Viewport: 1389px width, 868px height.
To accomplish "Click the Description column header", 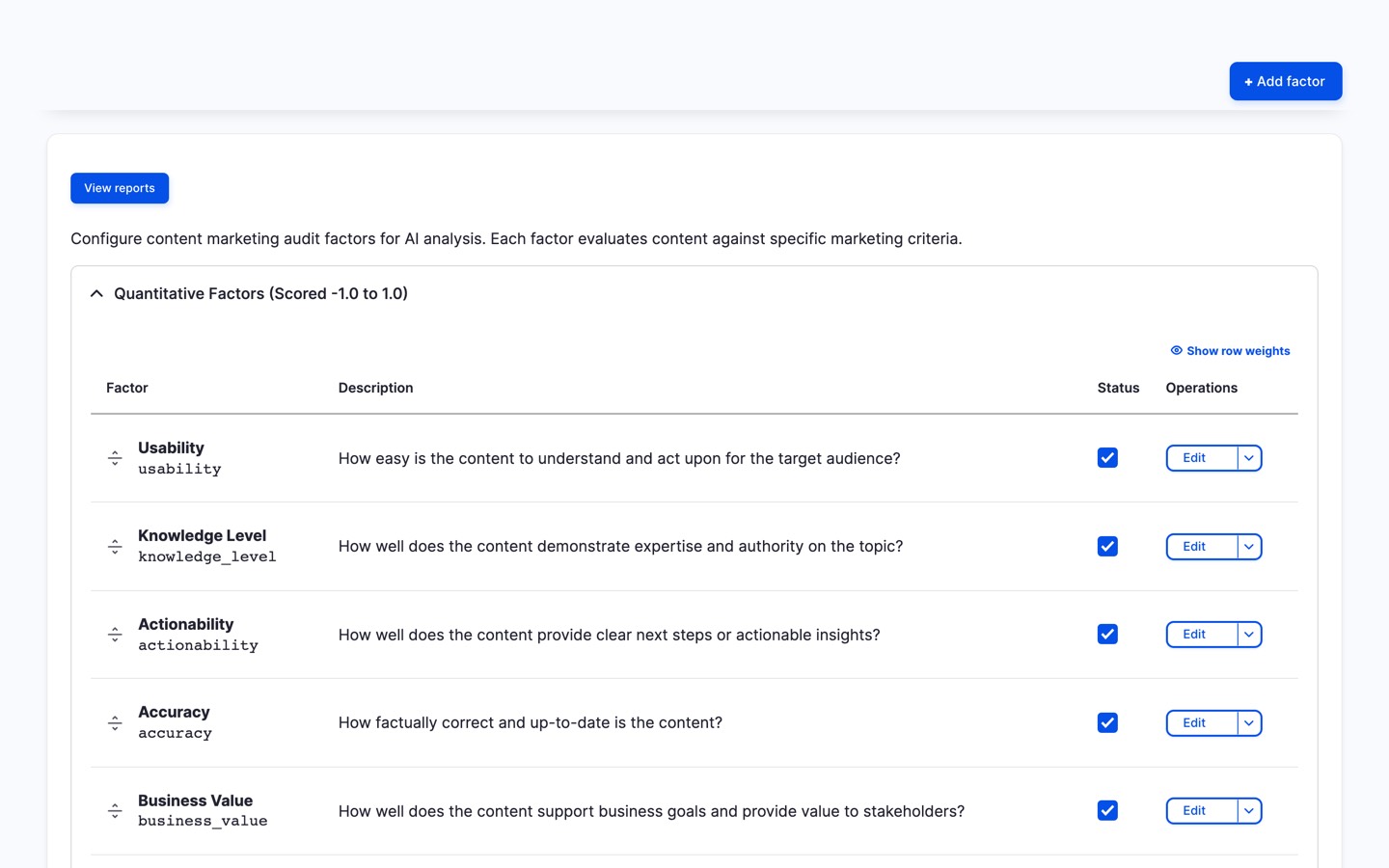I will 375,388.
